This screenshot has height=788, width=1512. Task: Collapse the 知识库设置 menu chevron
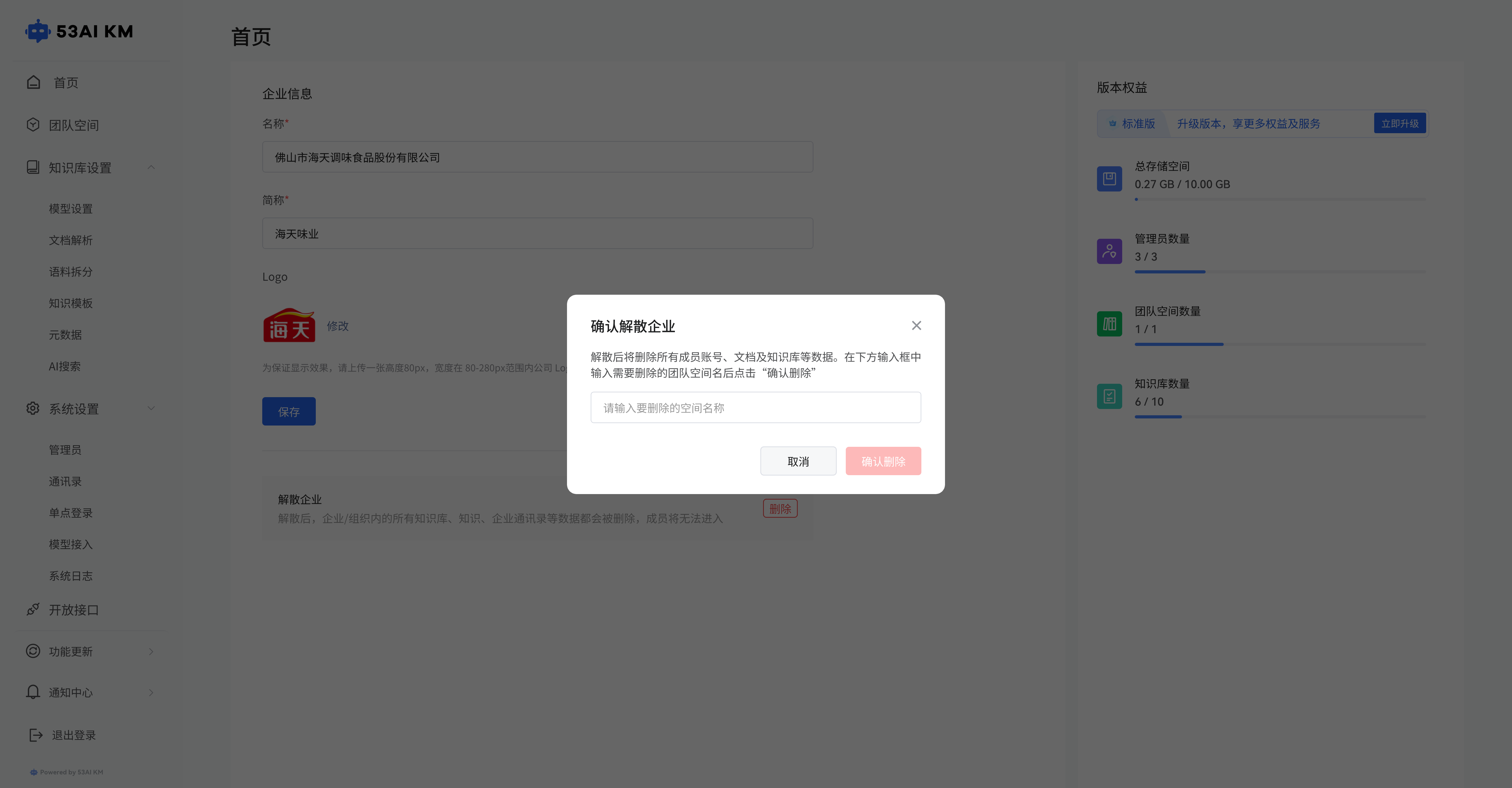tap(151, 167)
